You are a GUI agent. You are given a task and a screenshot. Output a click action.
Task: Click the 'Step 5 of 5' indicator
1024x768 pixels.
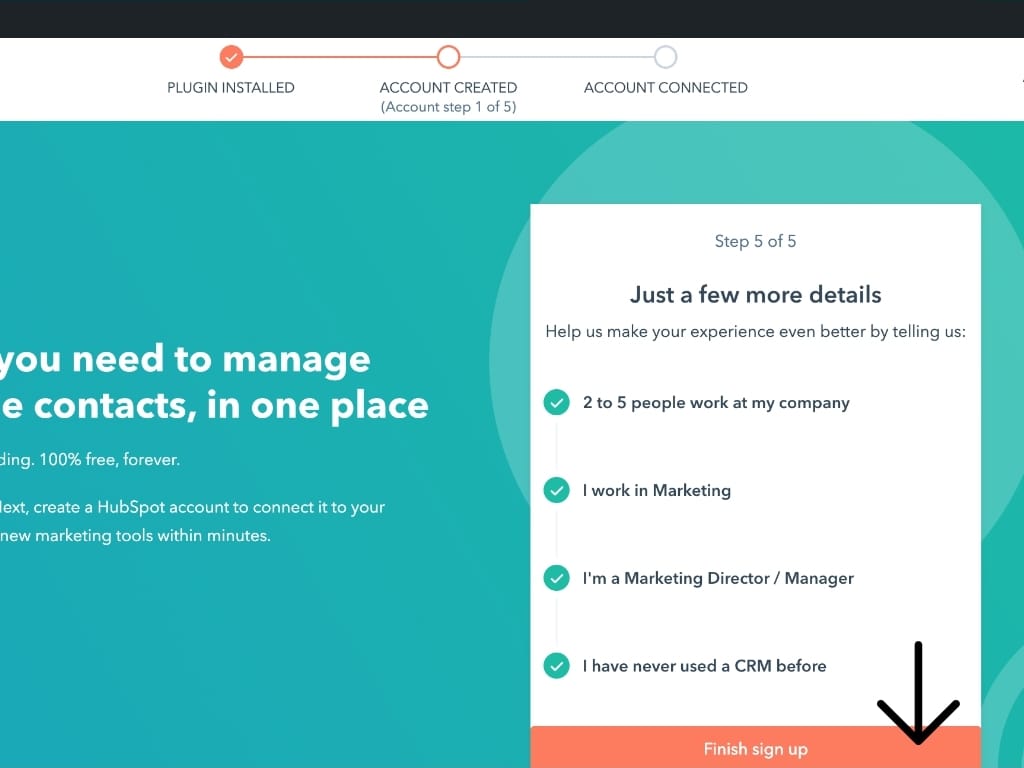pyautogui.click(x=755, y=241)
